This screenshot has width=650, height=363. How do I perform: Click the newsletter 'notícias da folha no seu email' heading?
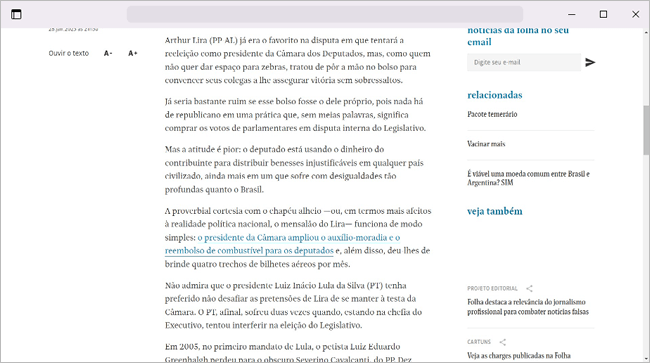click(518, 36)
